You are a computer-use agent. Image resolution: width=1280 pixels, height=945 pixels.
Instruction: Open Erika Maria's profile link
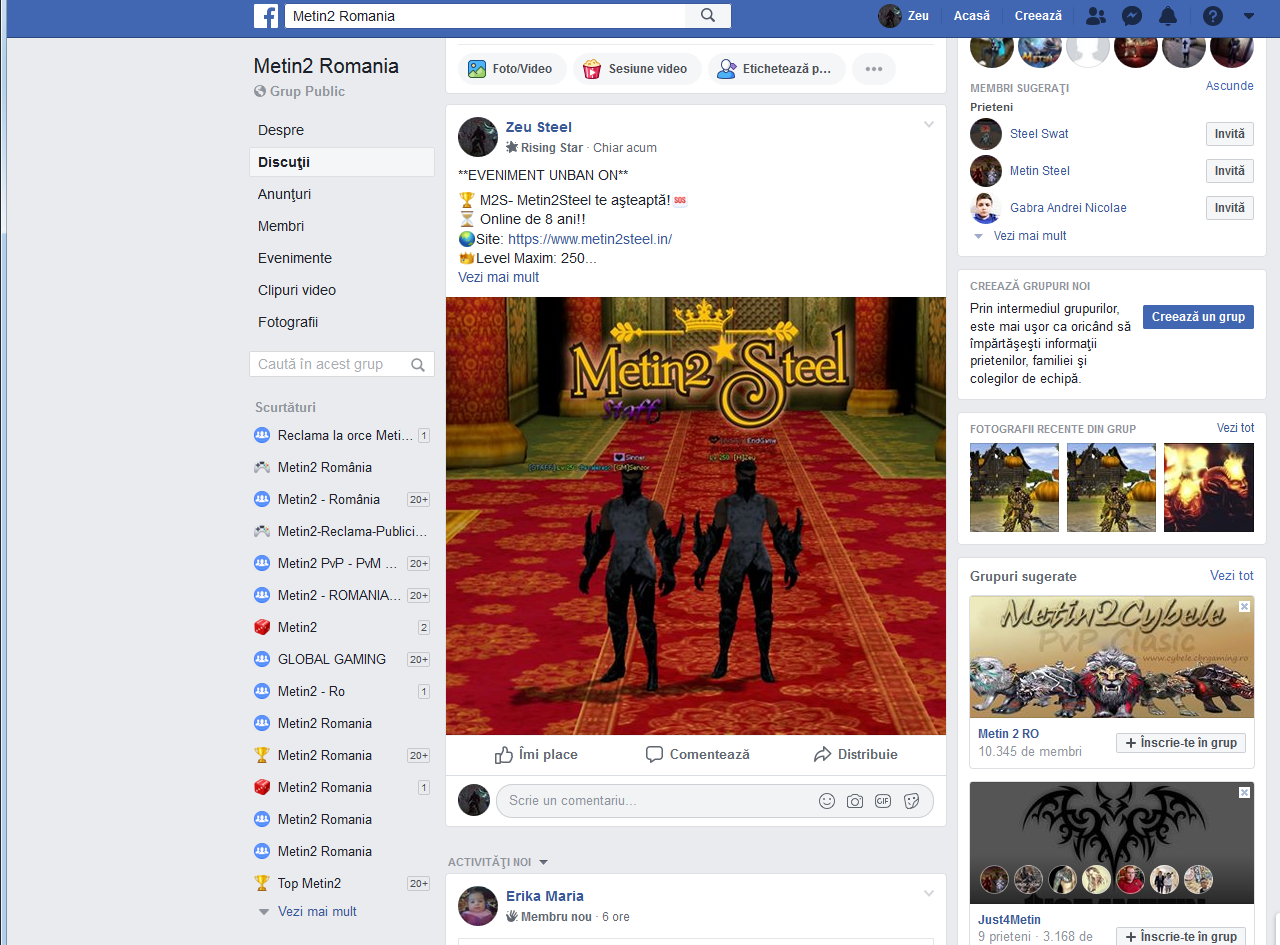coord(545,896)
